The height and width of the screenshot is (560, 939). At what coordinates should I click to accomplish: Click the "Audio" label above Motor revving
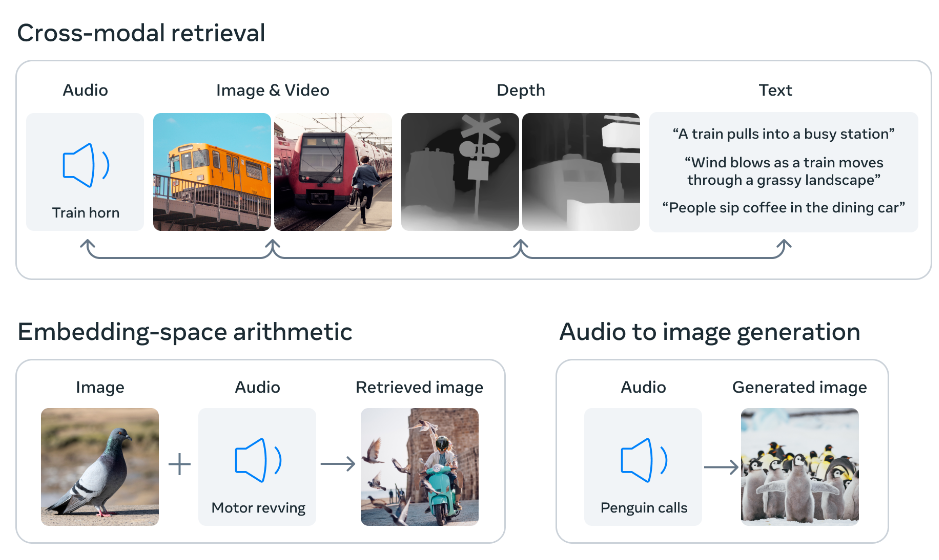tap(258, 388)
